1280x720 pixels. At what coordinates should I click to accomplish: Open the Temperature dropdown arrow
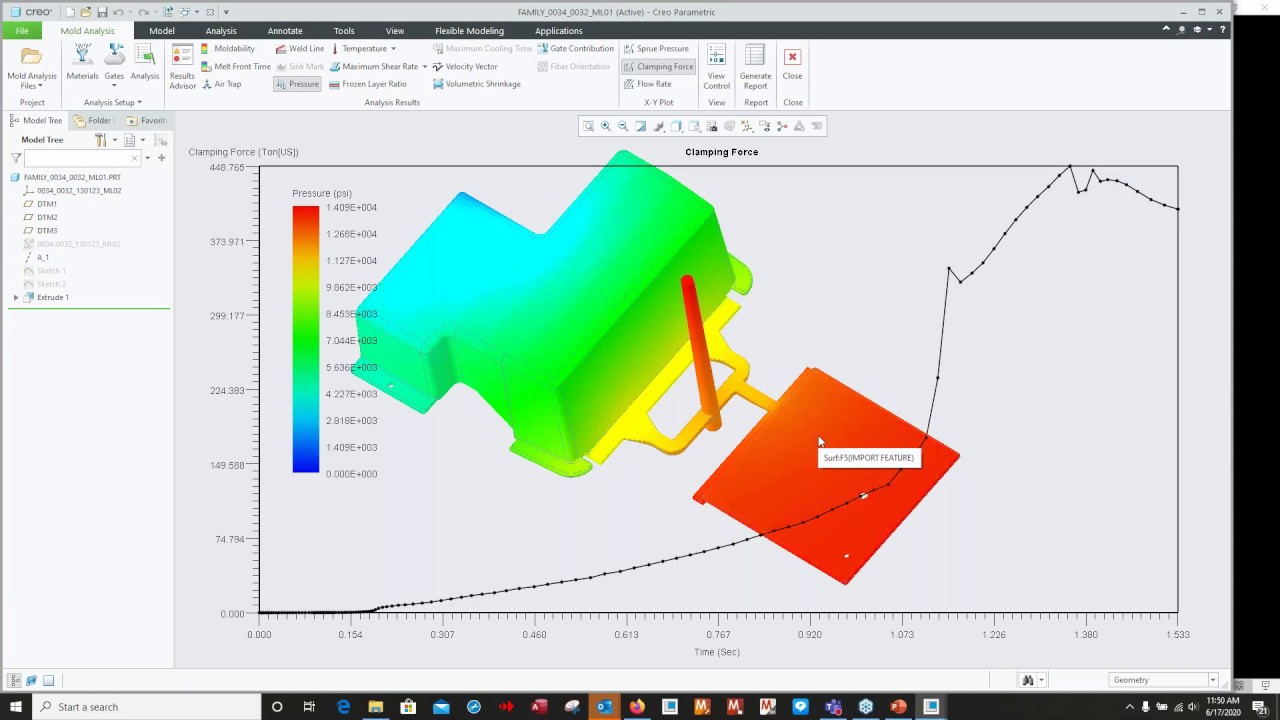coord(393,48)
